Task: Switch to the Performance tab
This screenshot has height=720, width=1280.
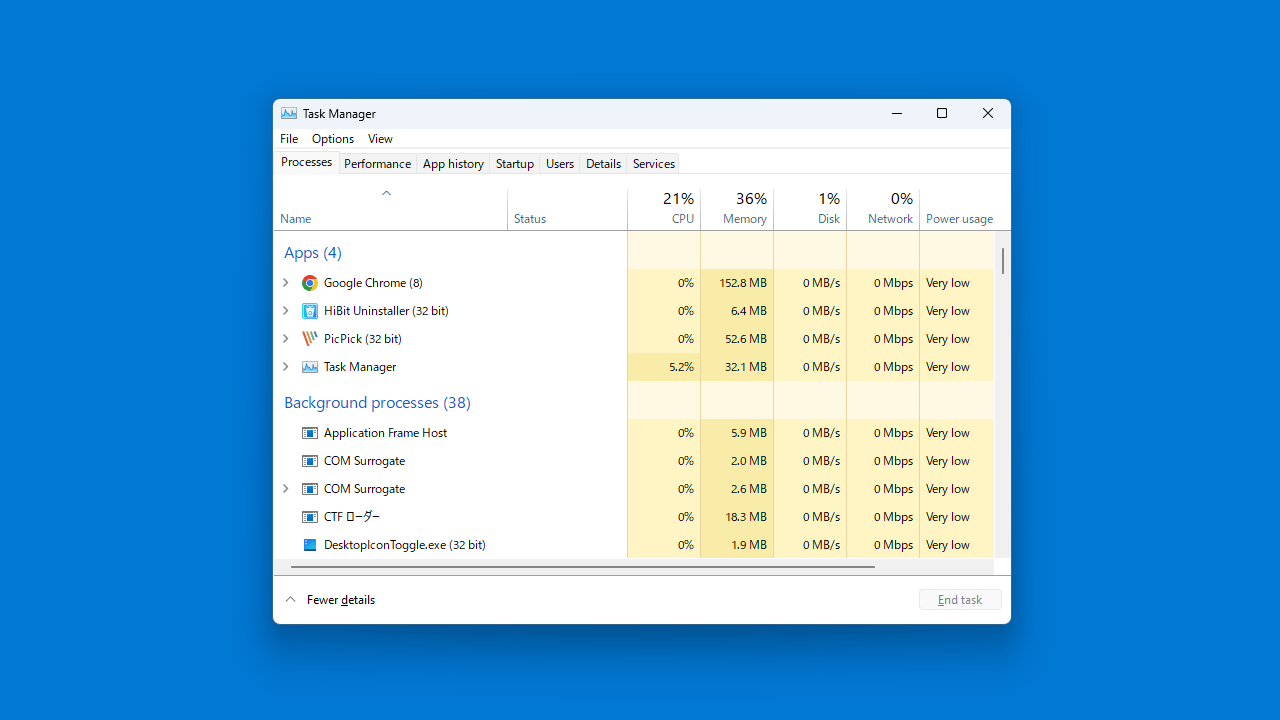Action: [x=378, y=164]
